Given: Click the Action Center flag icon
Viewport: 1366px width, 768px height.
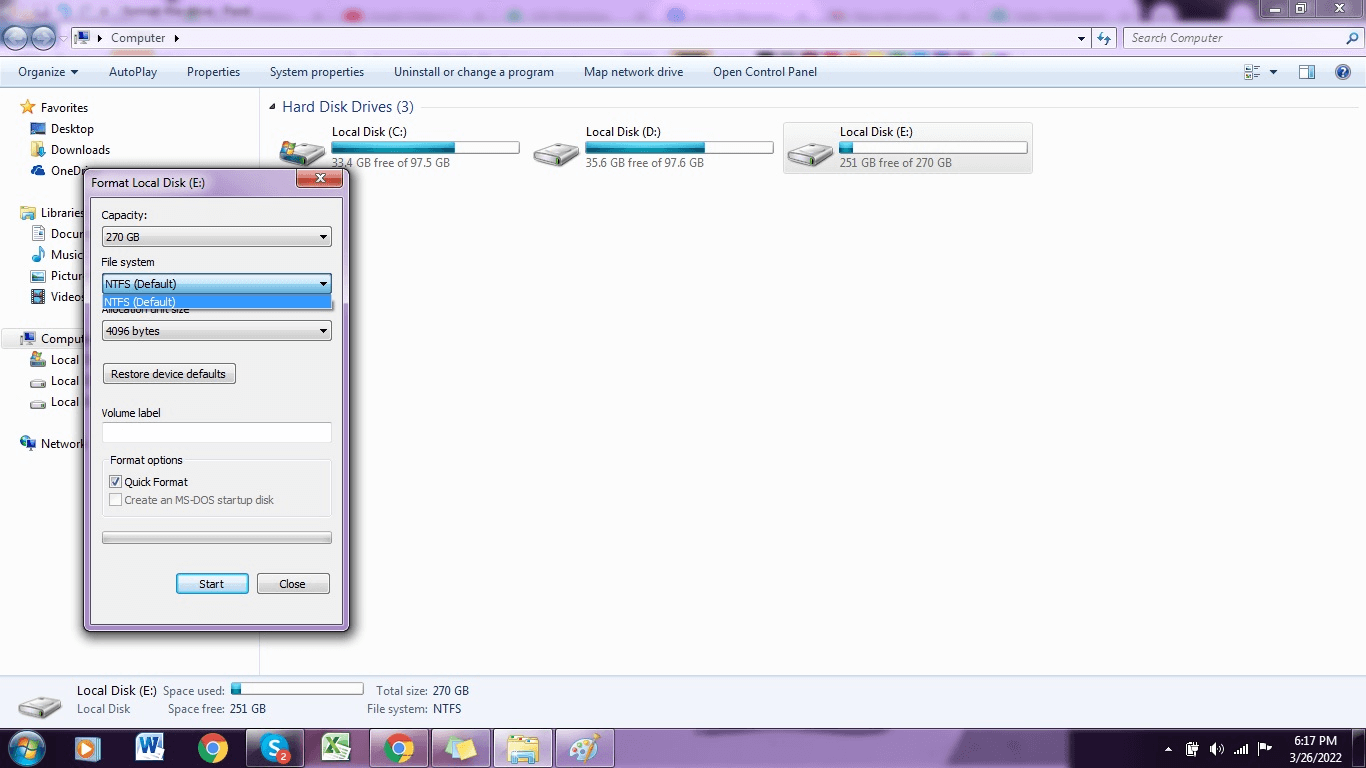Looking at the screenshot, I should [x=1265, y=748].
